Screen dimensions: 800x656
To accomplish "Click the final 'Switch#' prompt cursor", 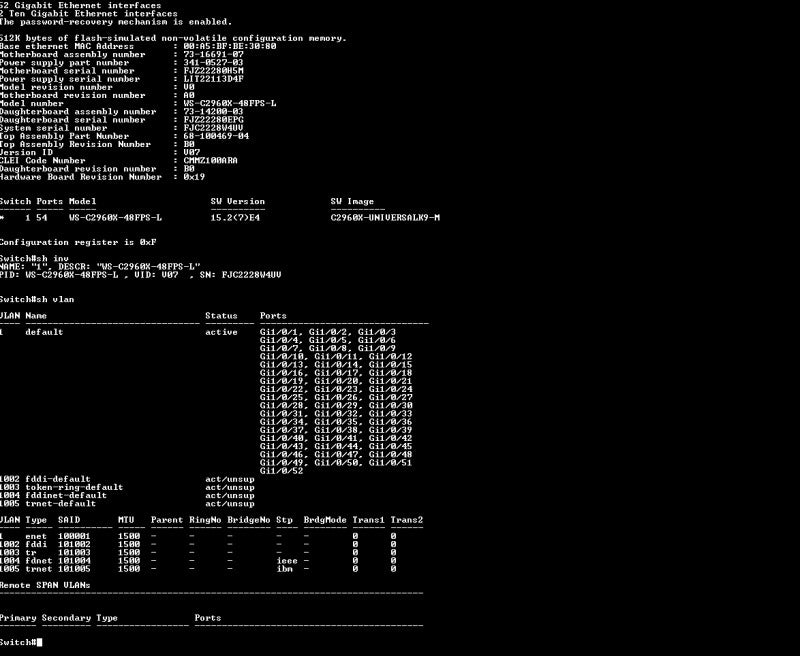I will pos(39,642).
